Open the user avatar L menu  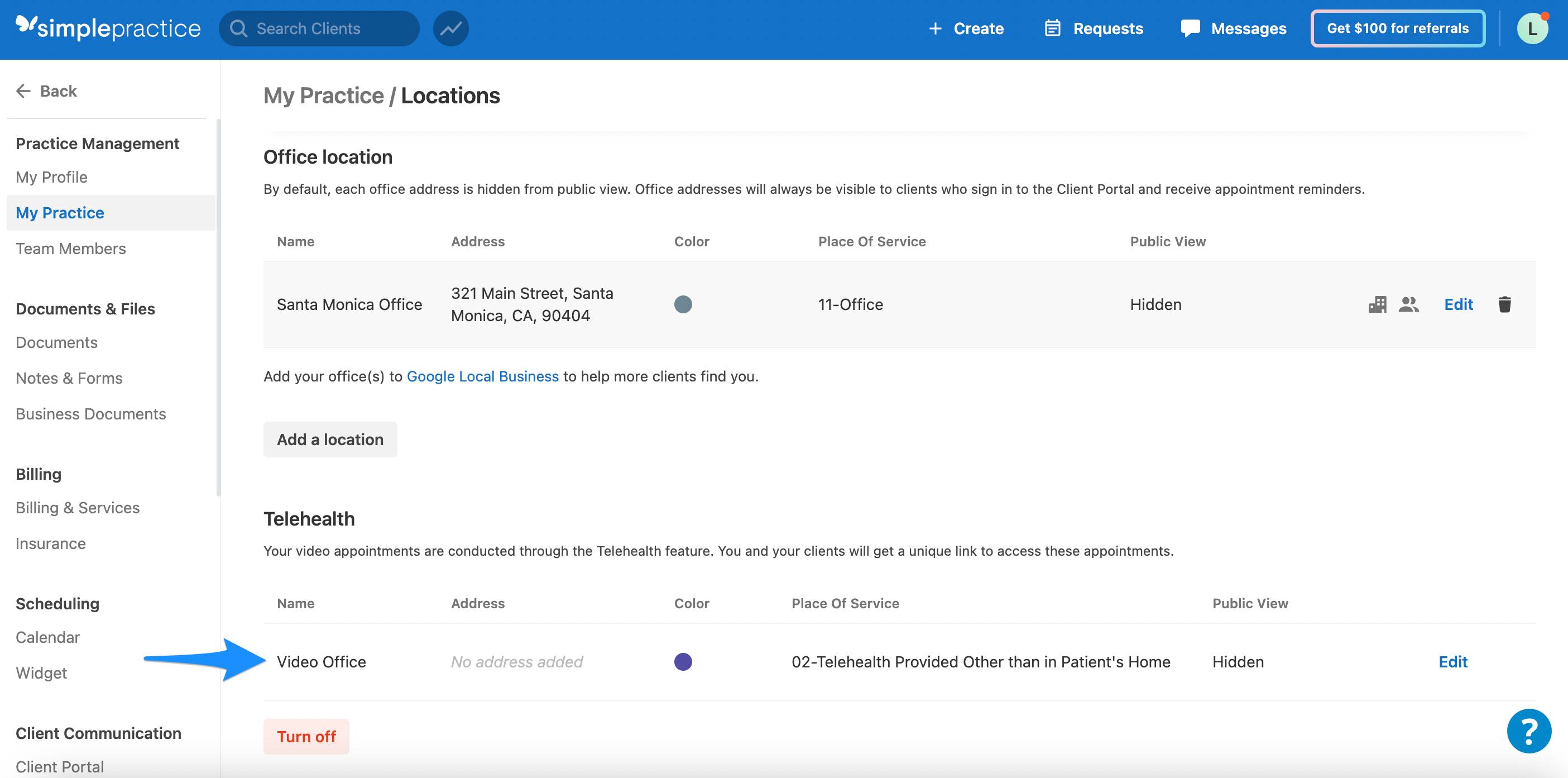pos(1532,28)
